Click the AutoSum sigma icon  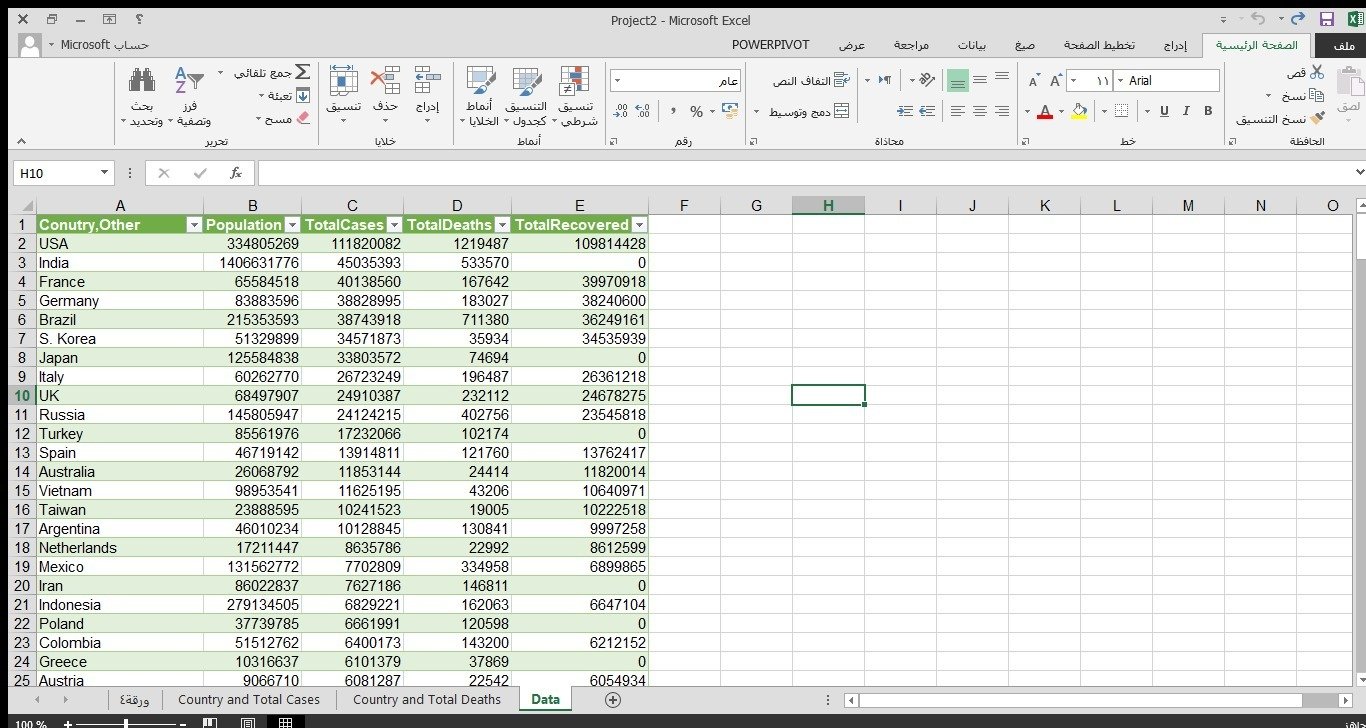302,73
